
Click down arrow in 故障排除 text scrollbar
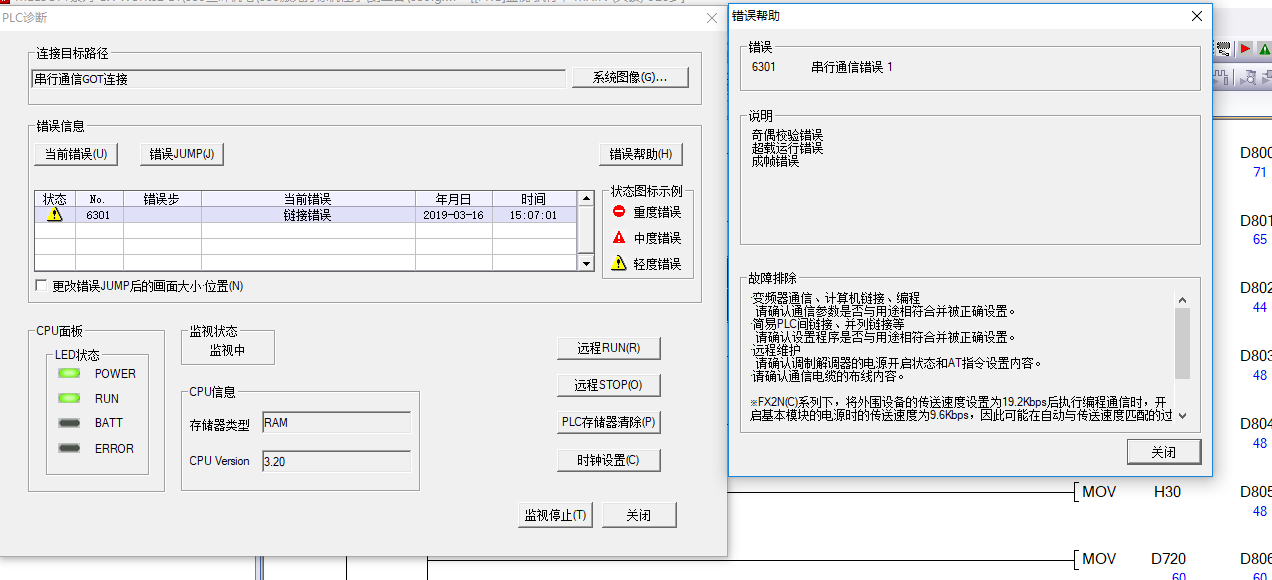[x=1182, y=415]
